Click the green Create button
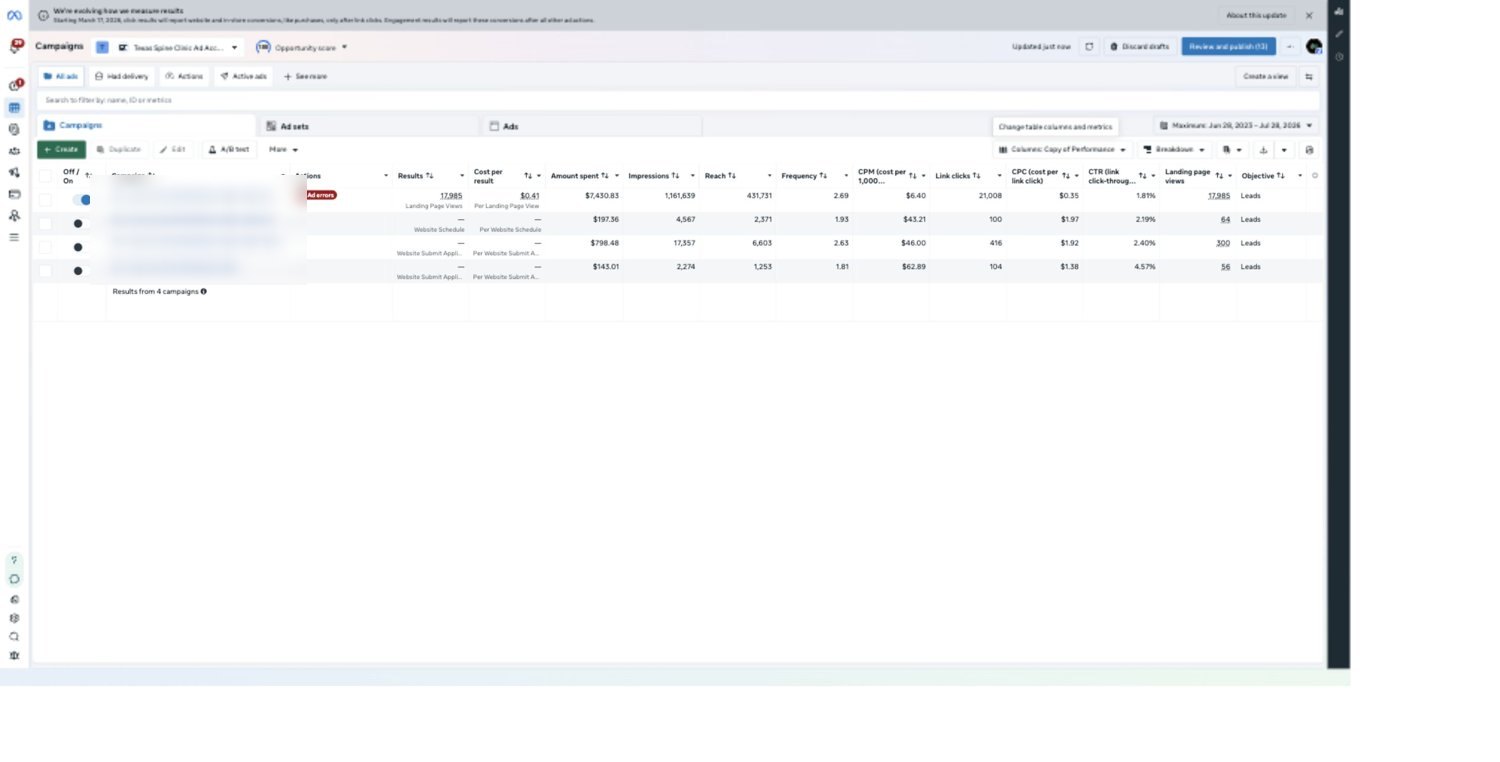The width and height of the screenshot is (1500, 762). pos(61,149)
